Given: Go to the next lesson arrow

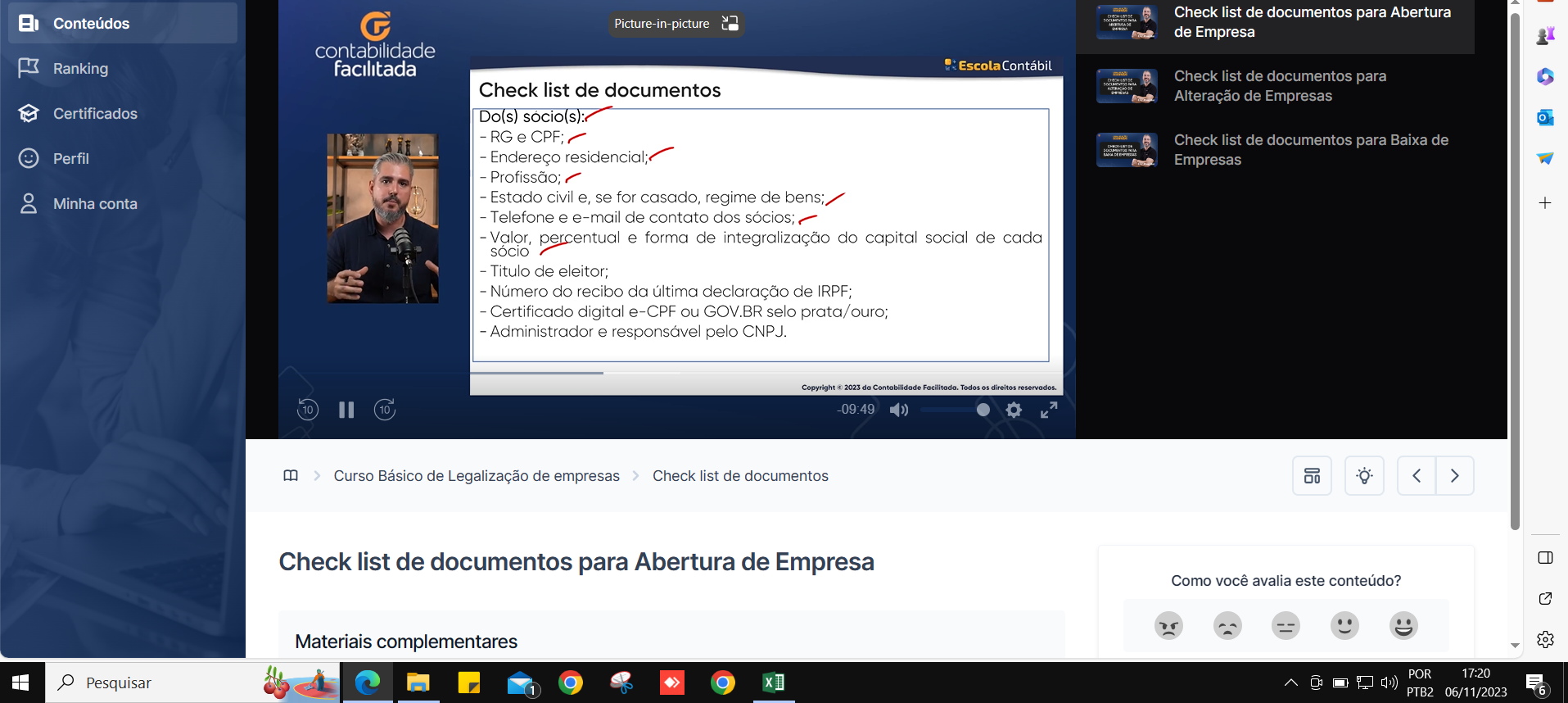Looking at the screenshot, I should point(1455,476).
